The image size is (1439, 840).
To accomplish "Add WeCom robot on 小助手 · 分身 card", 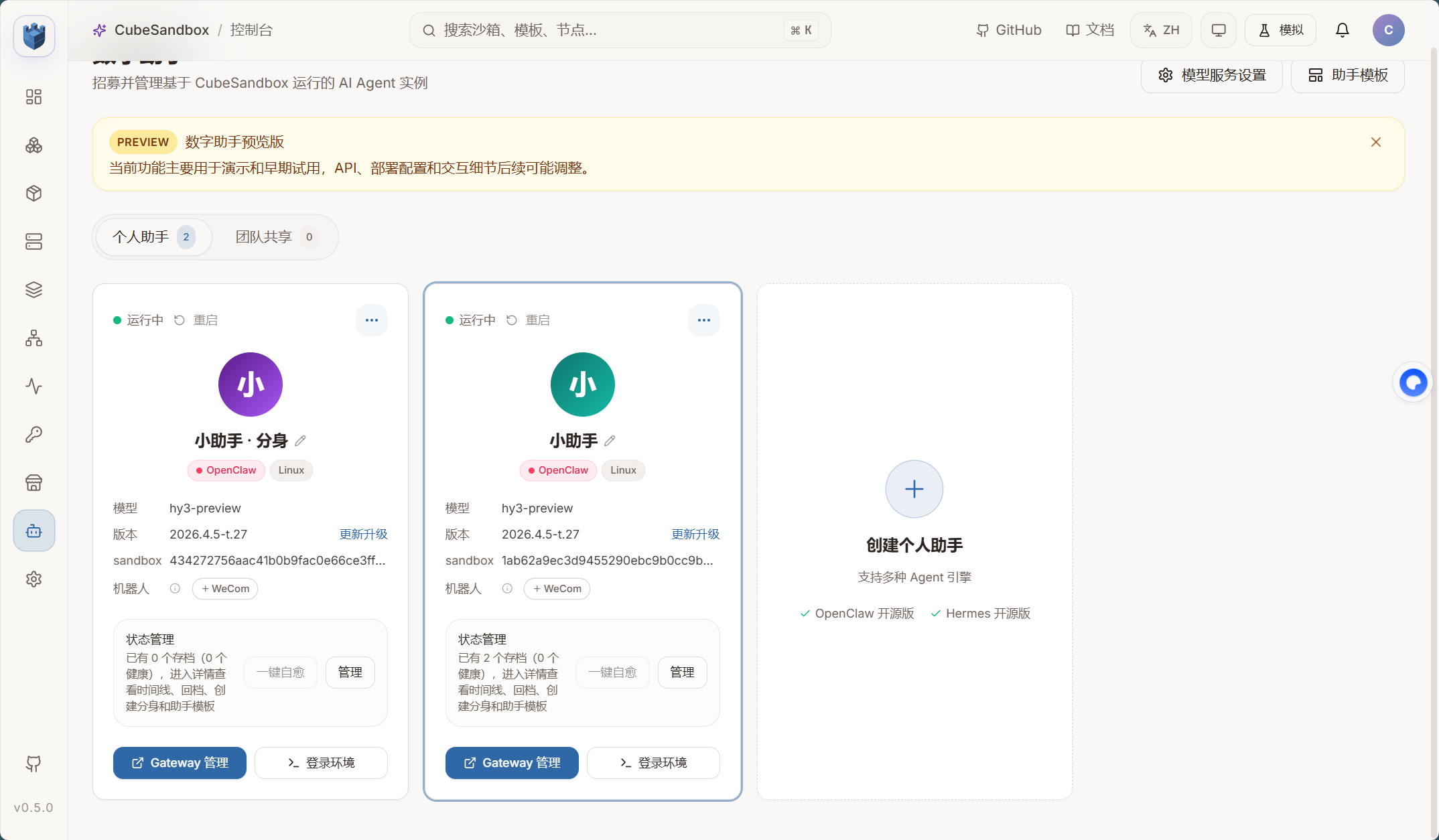I will pos(225,589).
